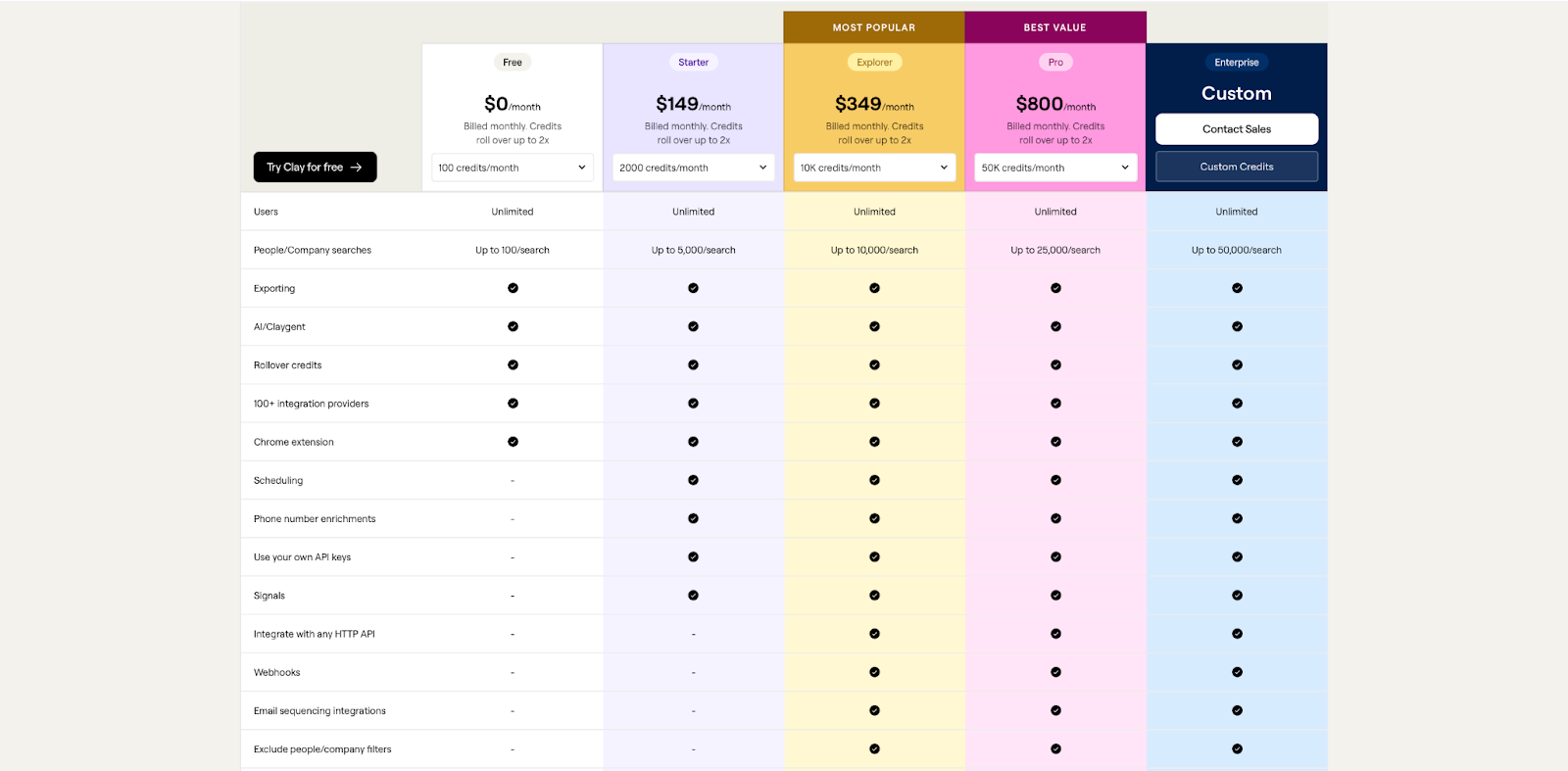The image size is (1568, 771).
Task: Click the Webhooks checkmark in Explorer column
Action: pos(874,672)
